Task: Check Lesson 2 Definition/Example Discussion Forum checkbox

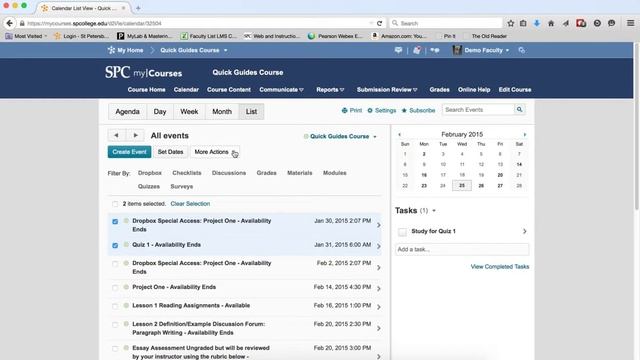Action: pyautogui.click(x=115, y=324)
